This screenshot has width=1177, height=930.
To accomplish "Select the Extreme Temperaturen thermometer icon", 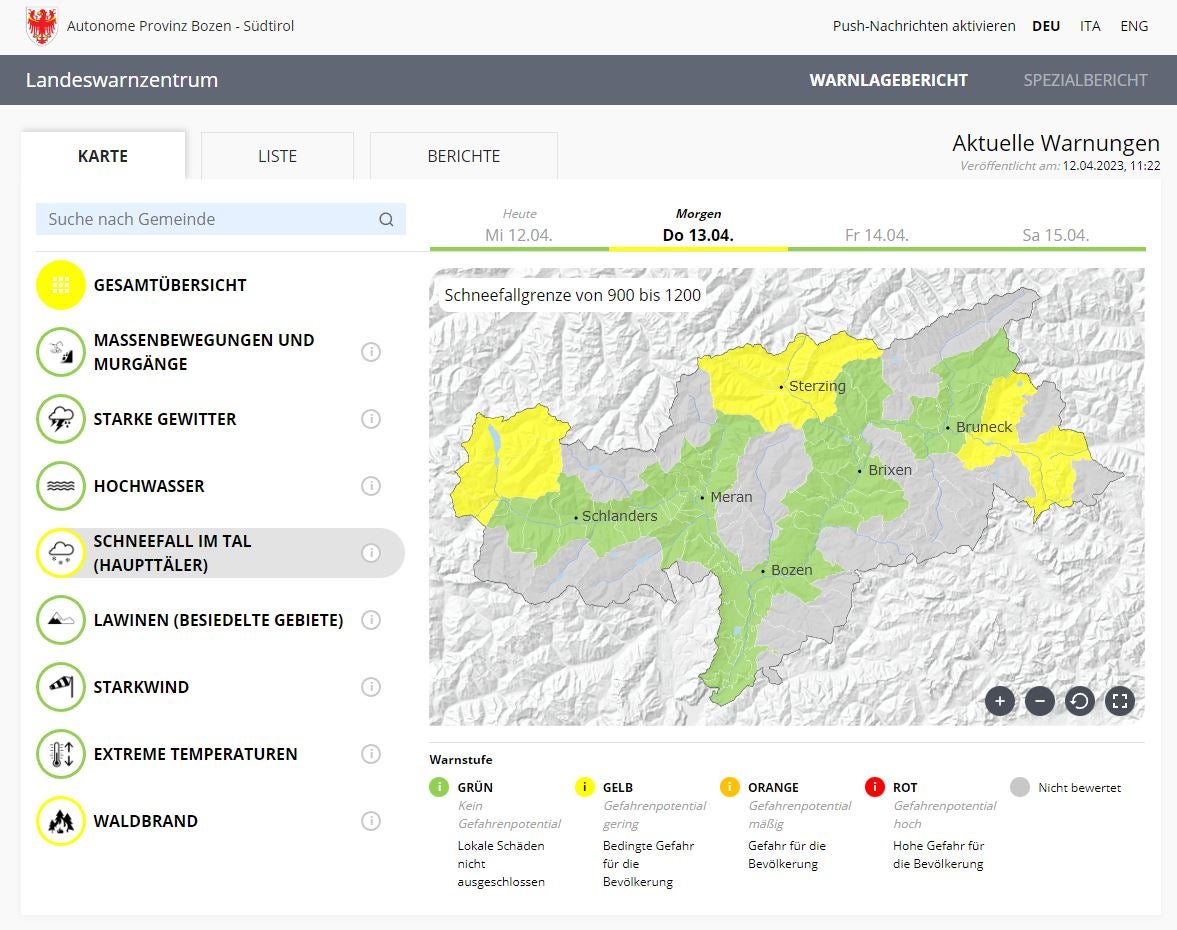I will pyautogui.click(x=61, y=754).
